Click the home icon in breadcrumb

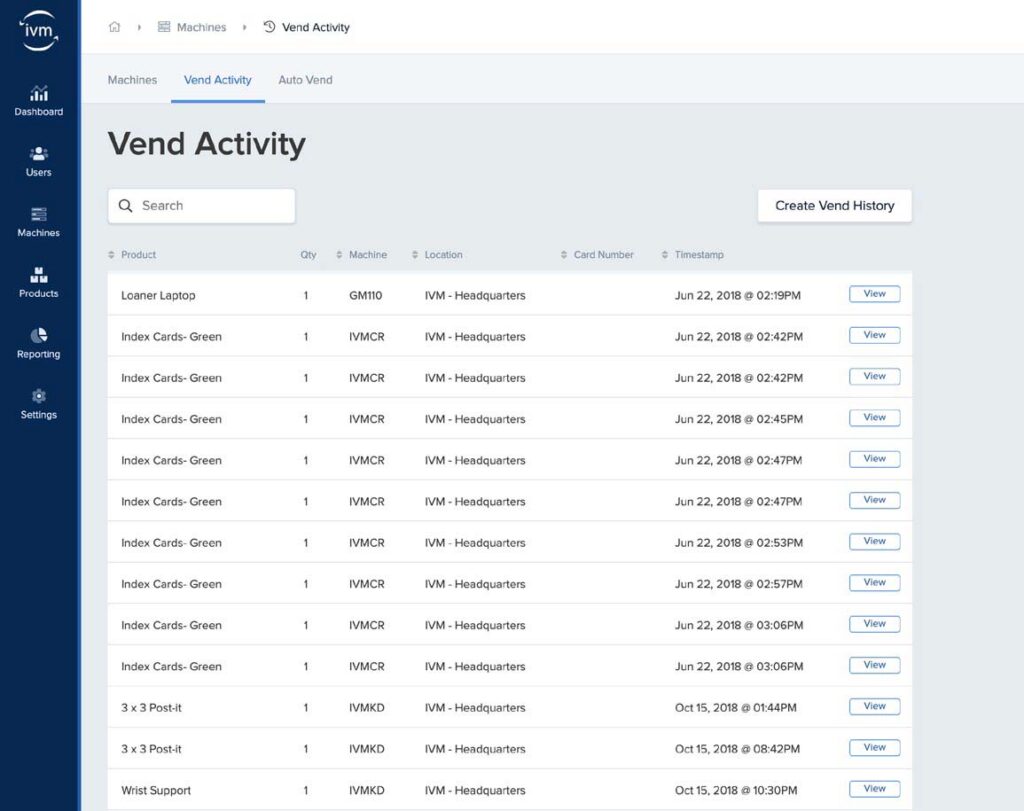pos(115,27)
